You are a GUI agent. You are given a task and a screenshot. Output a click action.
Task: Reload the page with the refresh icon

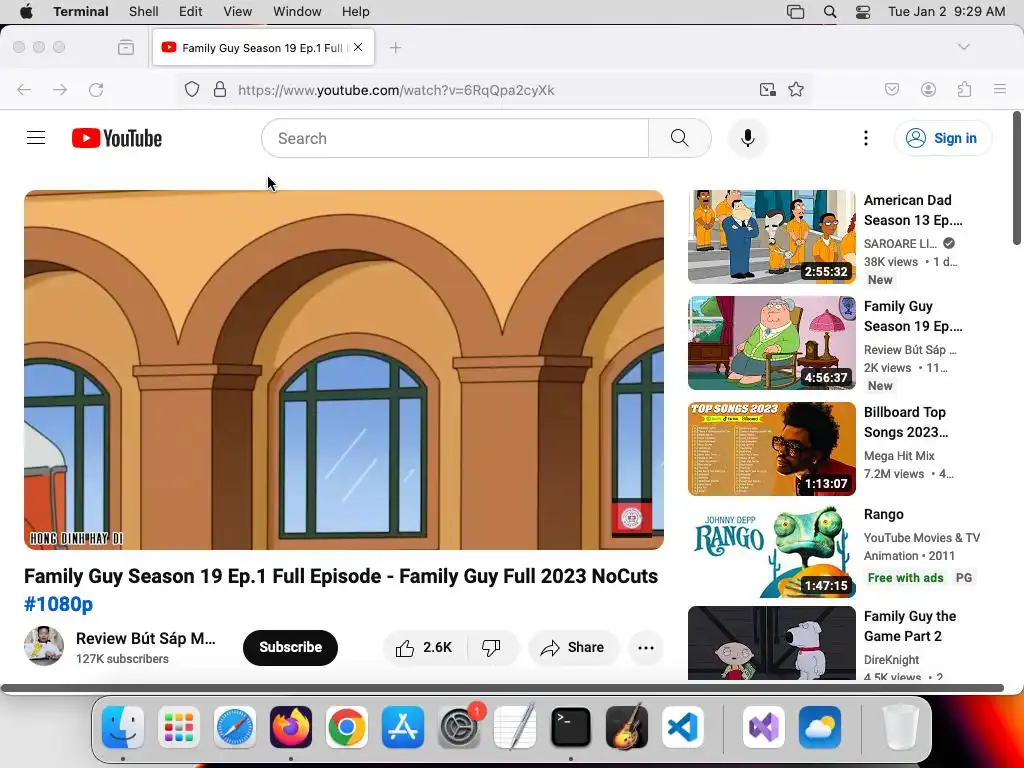pos(96,89)
